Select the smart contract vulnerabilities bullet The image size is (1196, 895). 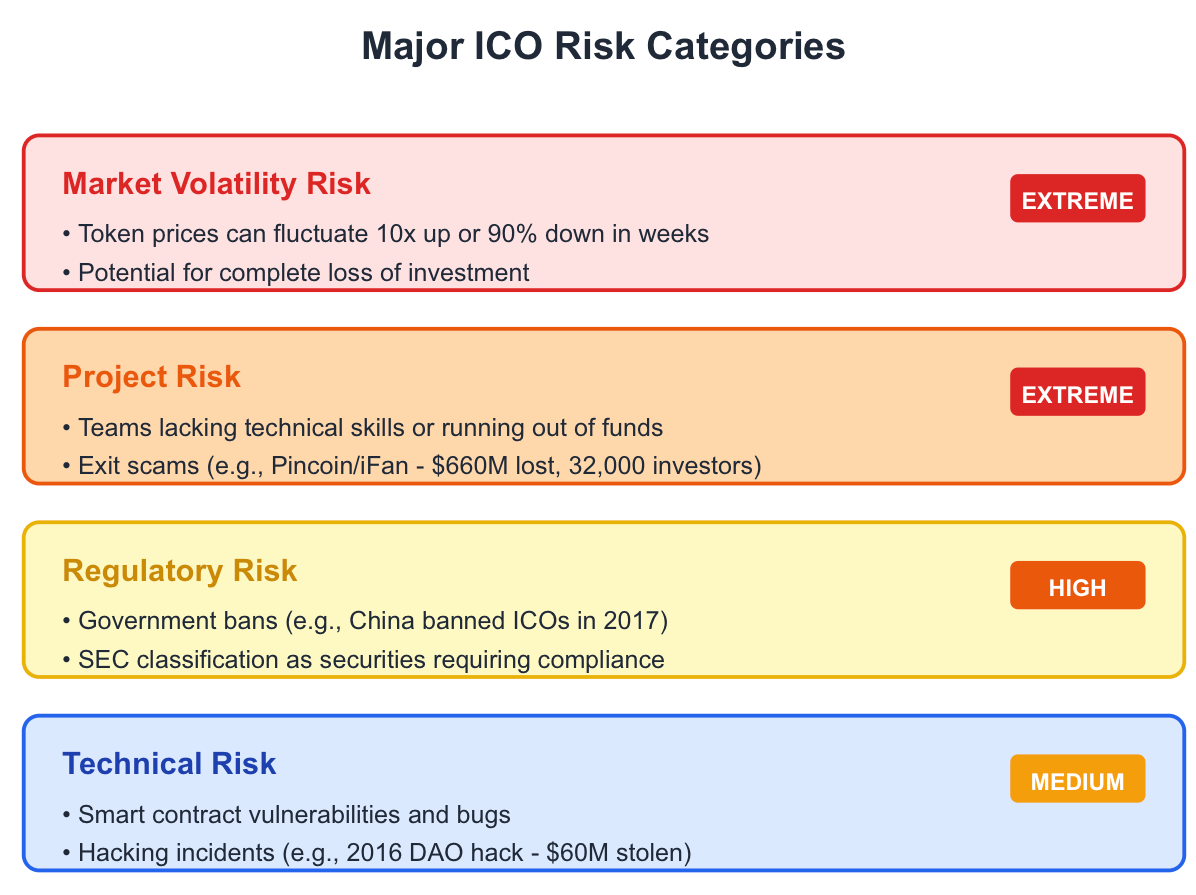[286, 815]
